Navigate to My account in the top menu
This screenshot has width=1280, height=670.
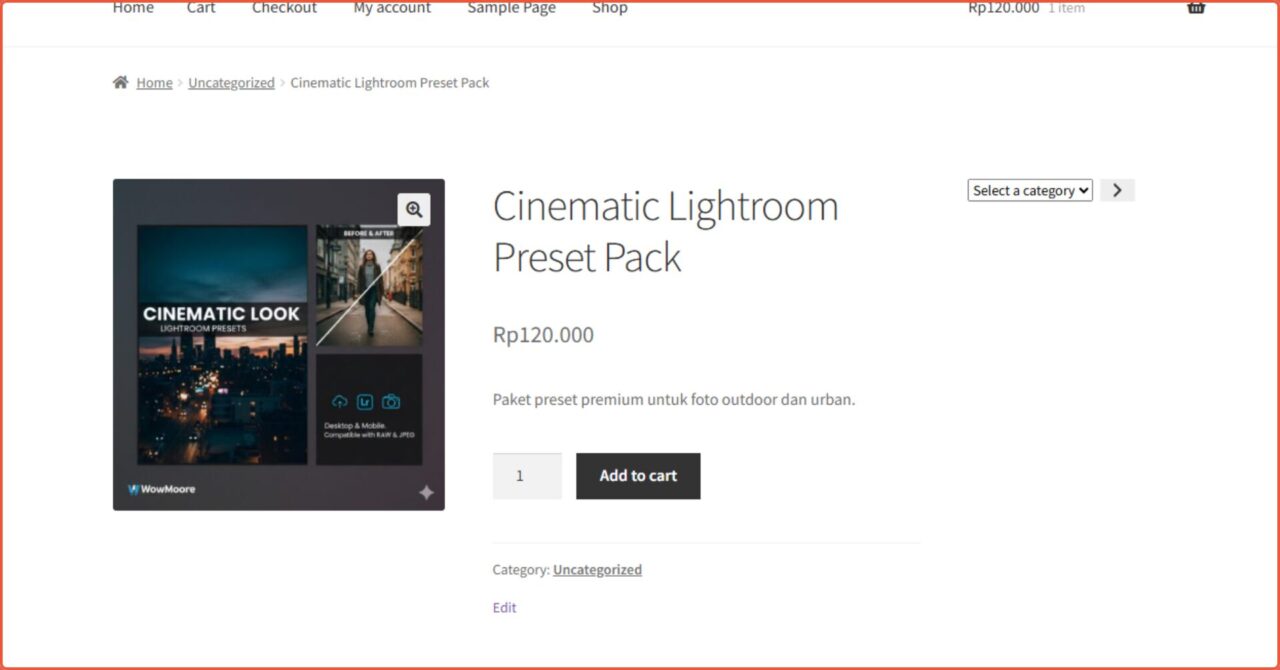click(391, 8)
